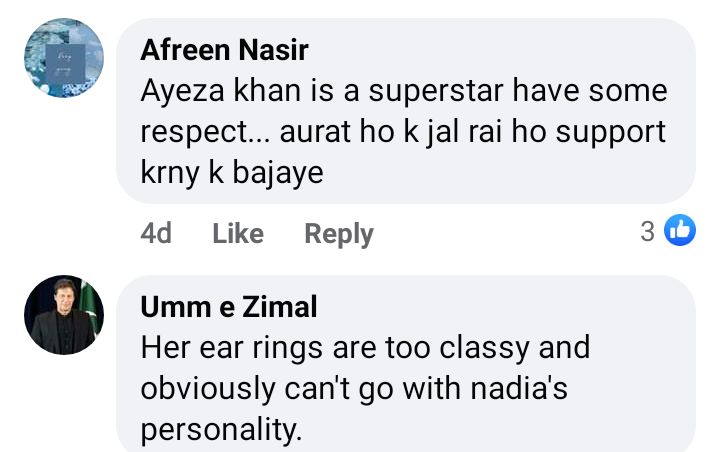Click the 4d comment timestamp
The image size is (720, 452).
[156, 234]
